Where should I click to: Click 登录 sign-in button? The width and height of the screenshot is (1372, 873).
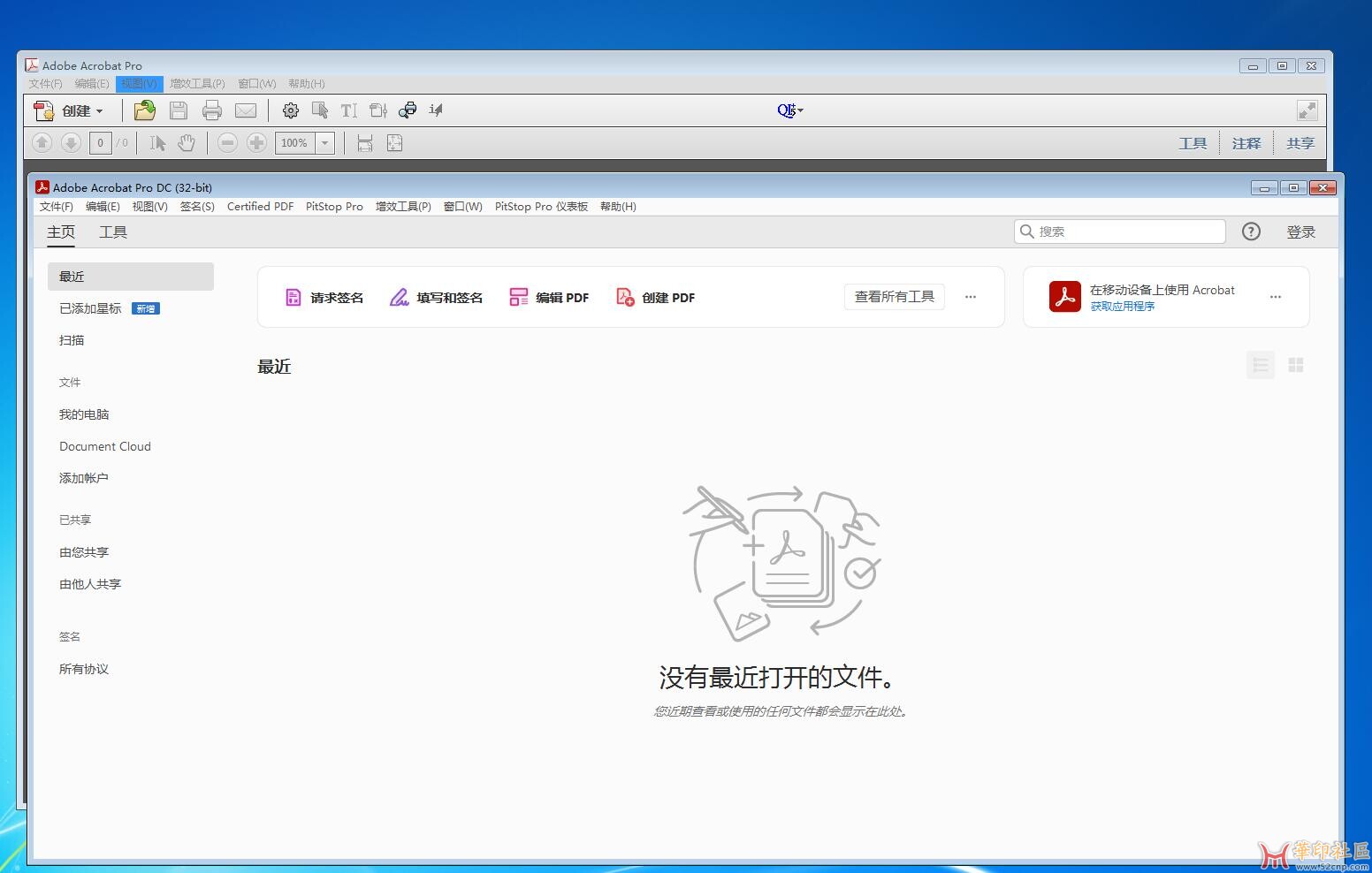pos(1300,232)
